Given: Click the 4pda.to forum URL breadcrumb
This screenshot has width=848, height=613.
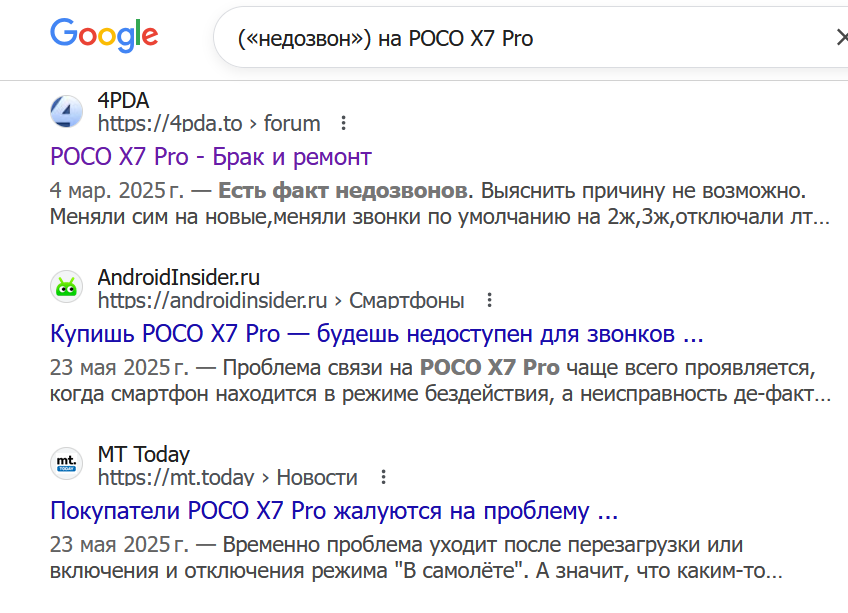Looking at the screenshot, I should tap(209, 123).
